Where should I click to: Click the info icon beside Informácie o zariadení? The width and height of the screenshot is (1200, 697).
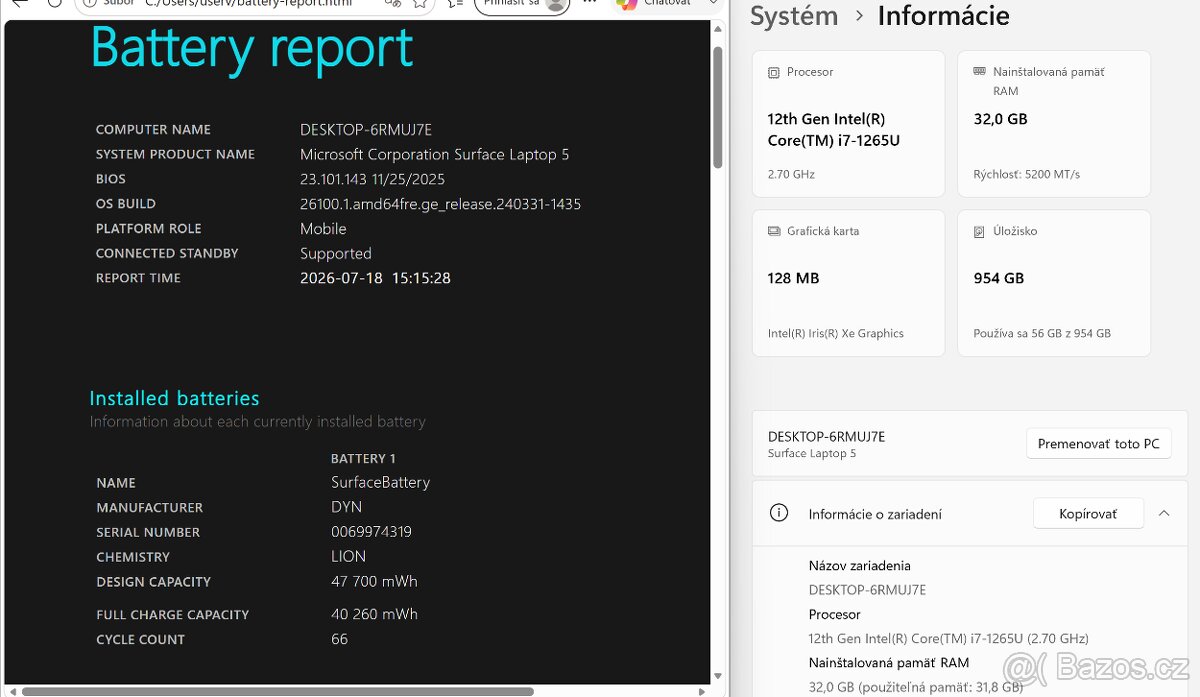point(779,513)
